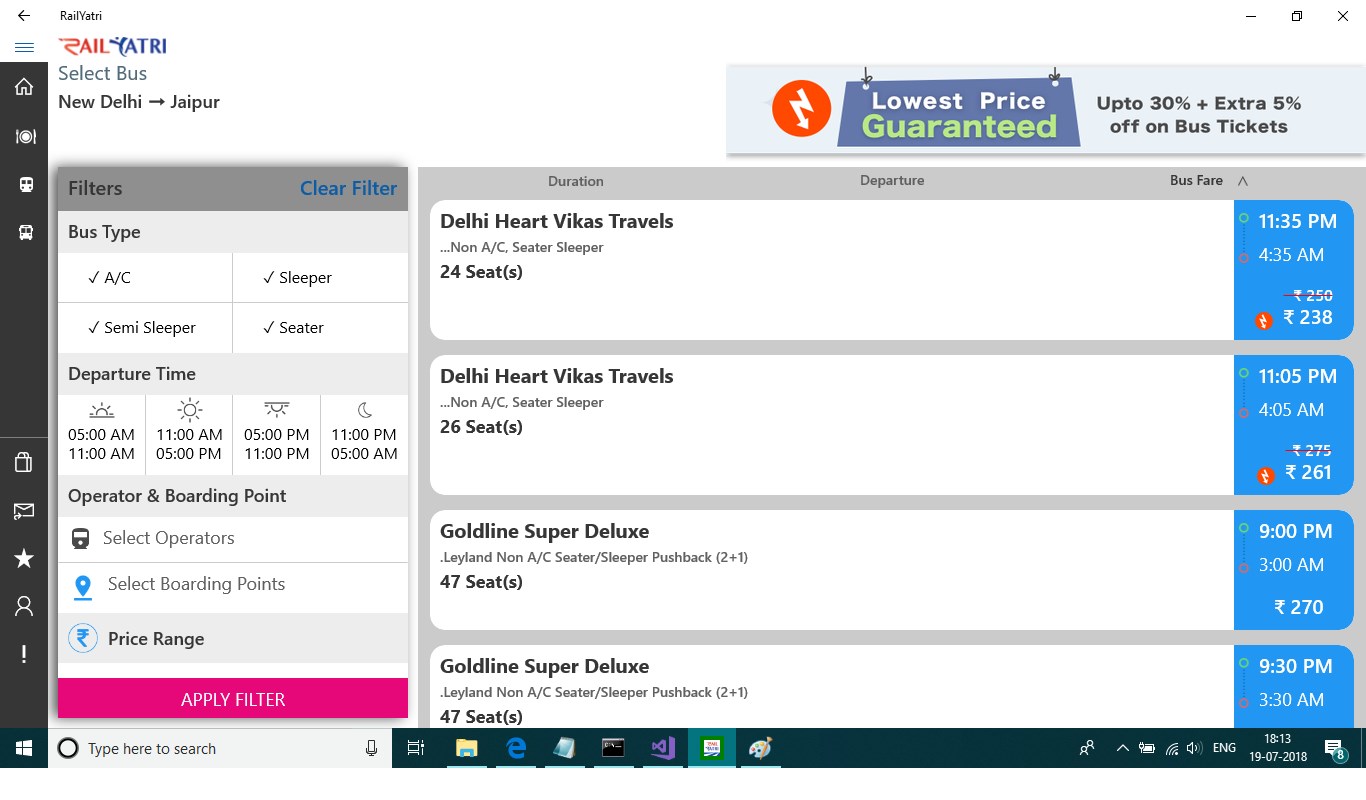Open the luggage trips icon in sidebar
The width and height of the screenshot is (1366, 800).
coord(24,462)
